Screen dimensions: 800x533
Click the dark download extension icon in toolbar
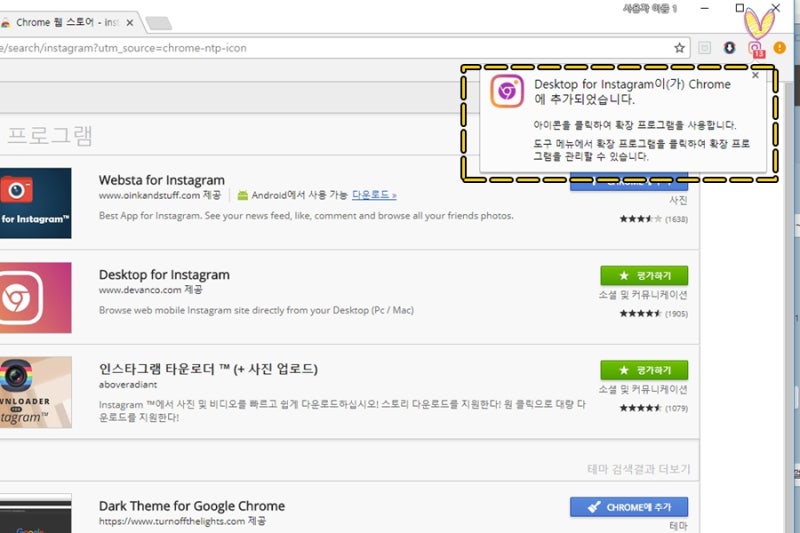730,47
